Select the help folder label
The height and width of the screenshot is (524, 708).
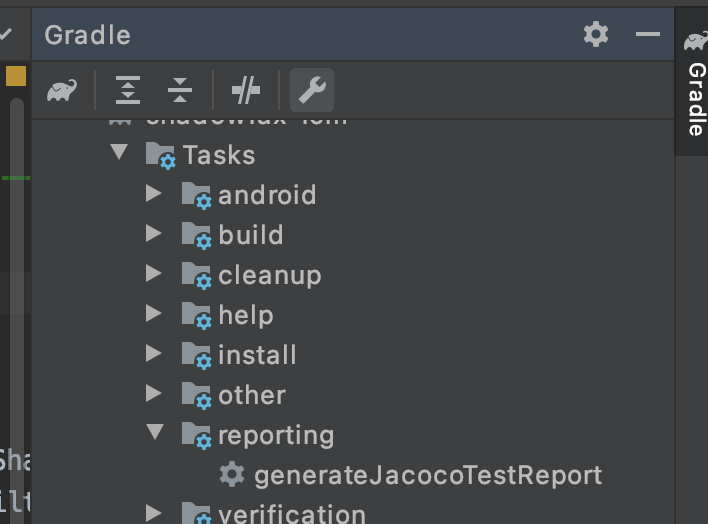246,315
